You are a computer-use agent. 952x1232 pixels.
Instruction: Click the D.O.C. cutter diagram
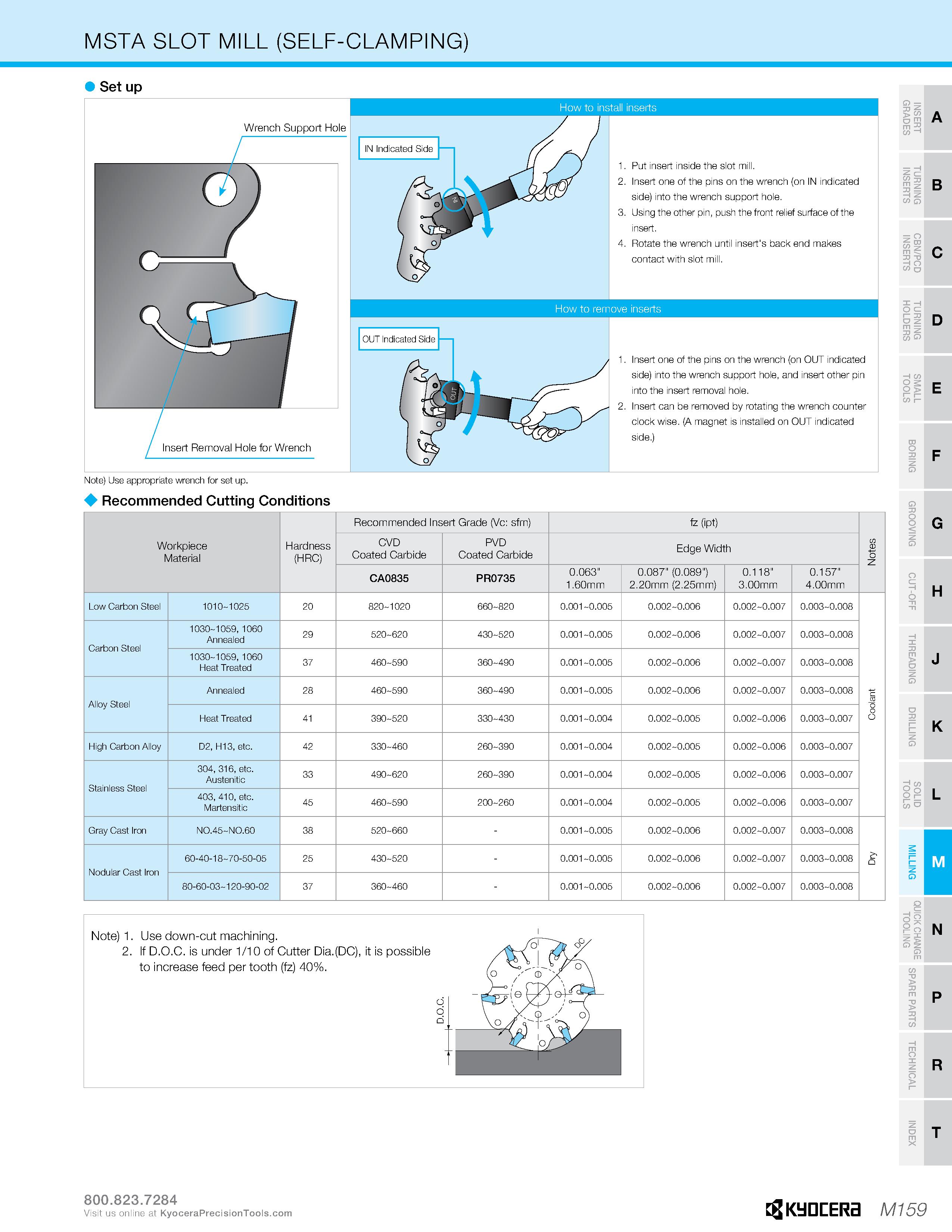point(529,1002)
